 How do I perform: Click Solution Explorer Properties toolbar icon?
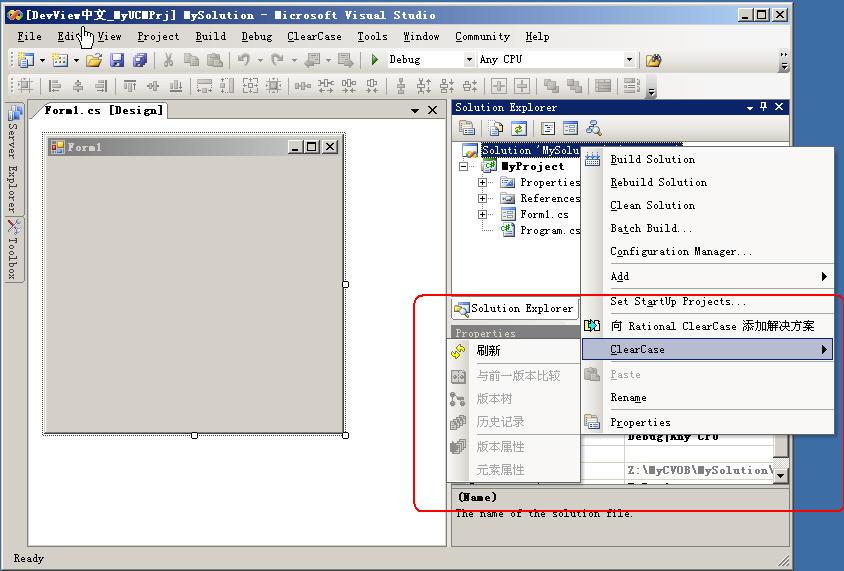[467, 128]
